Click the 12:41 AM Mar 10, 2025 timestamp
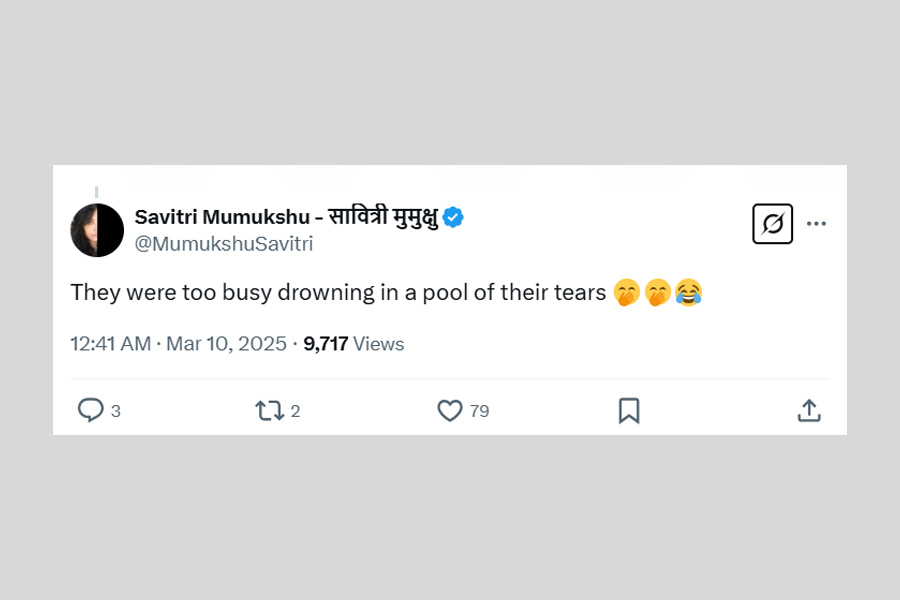Viewport: 900px width, 600px height. (x=179, y=344)
